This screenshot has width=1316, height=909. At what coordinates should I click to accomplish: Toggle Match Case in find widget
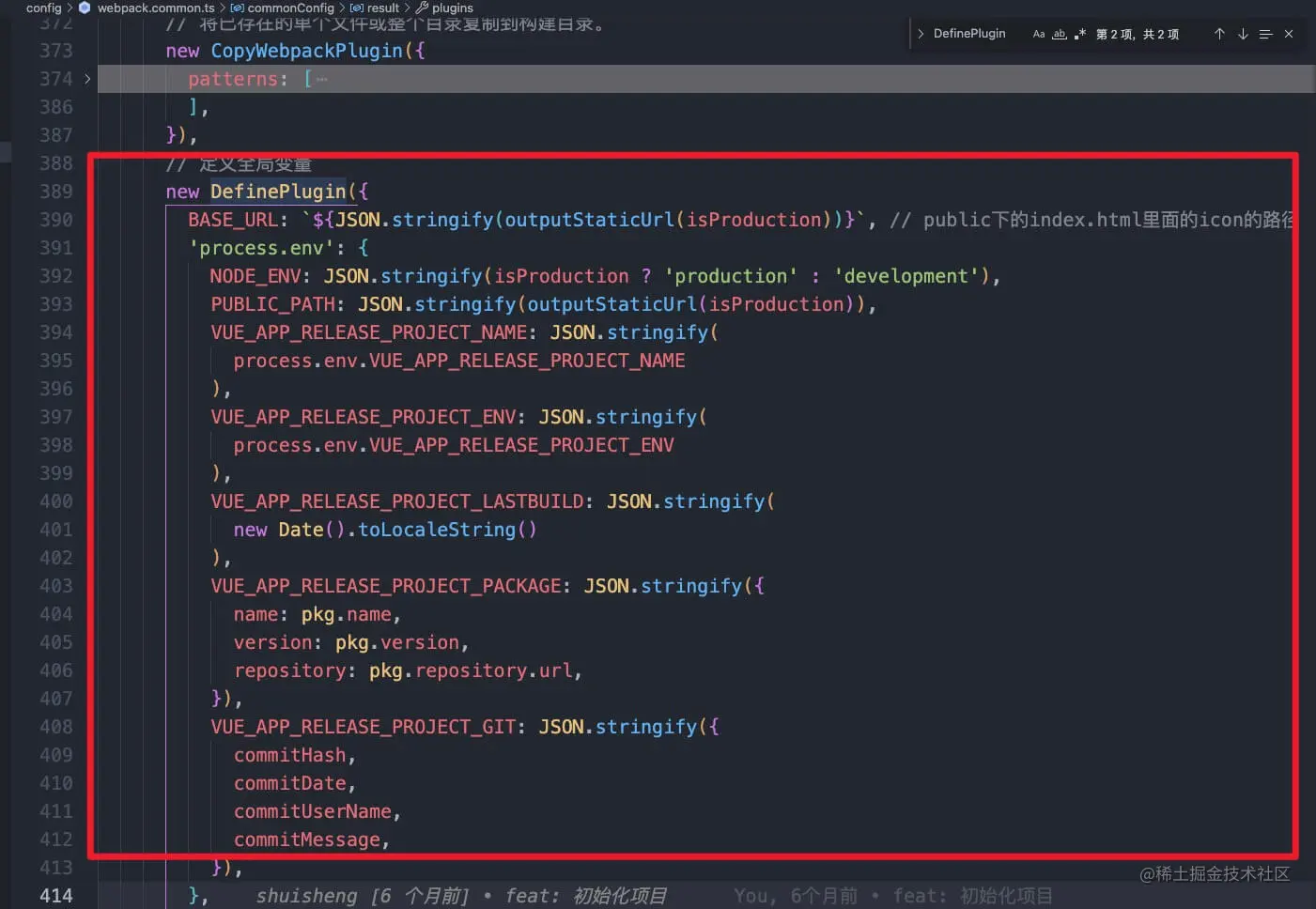point(1038,34)
